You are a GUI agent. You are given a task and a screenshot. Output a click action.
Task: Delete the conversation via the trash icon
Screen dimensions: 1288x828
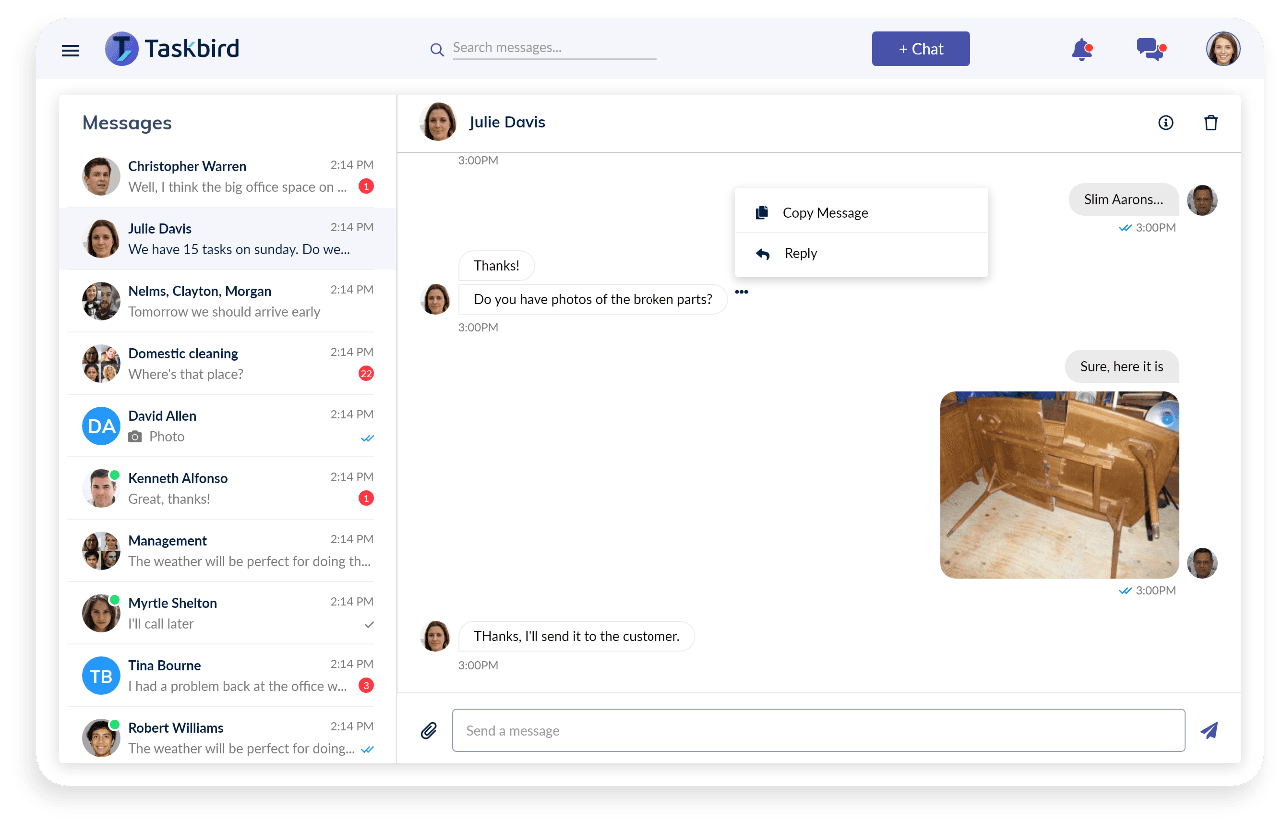pyautogui.click(x=1211, y=122)
